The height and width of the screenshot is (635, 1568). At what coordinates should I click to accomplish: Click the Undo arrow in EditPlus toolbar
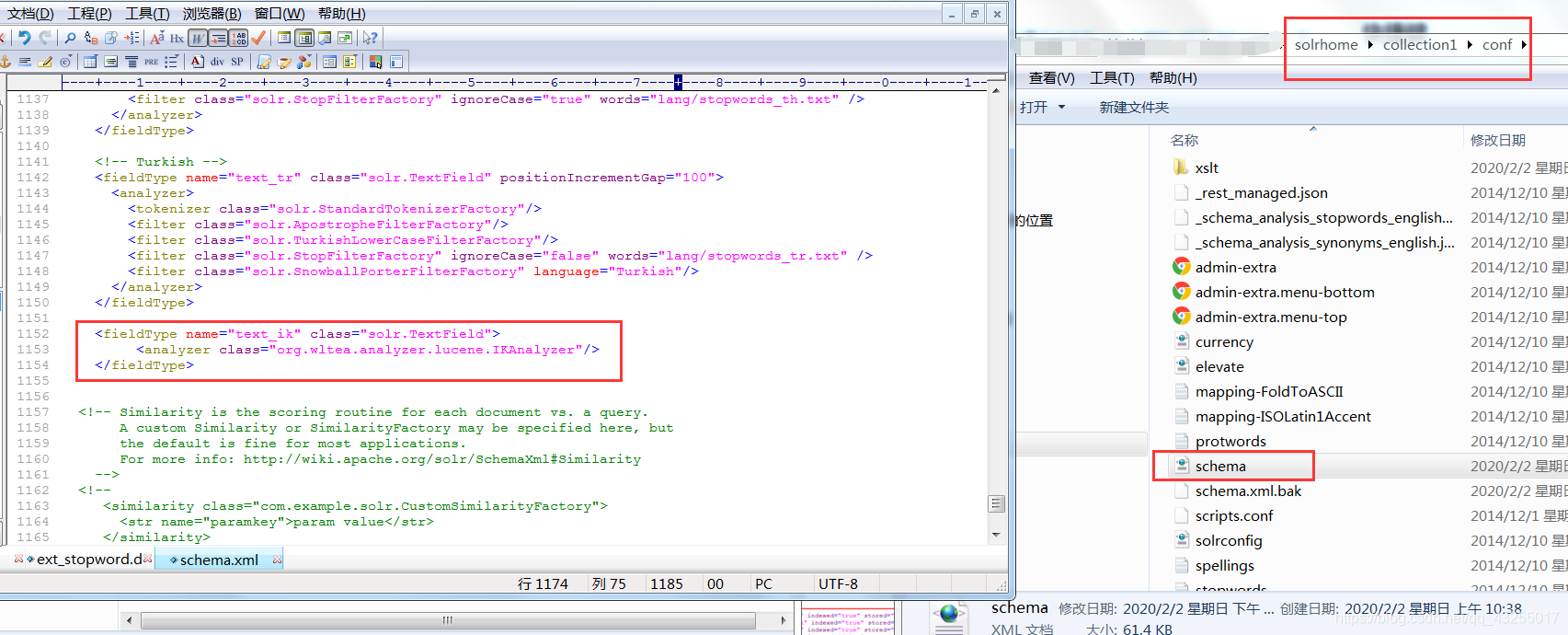[x=24, y=38]
